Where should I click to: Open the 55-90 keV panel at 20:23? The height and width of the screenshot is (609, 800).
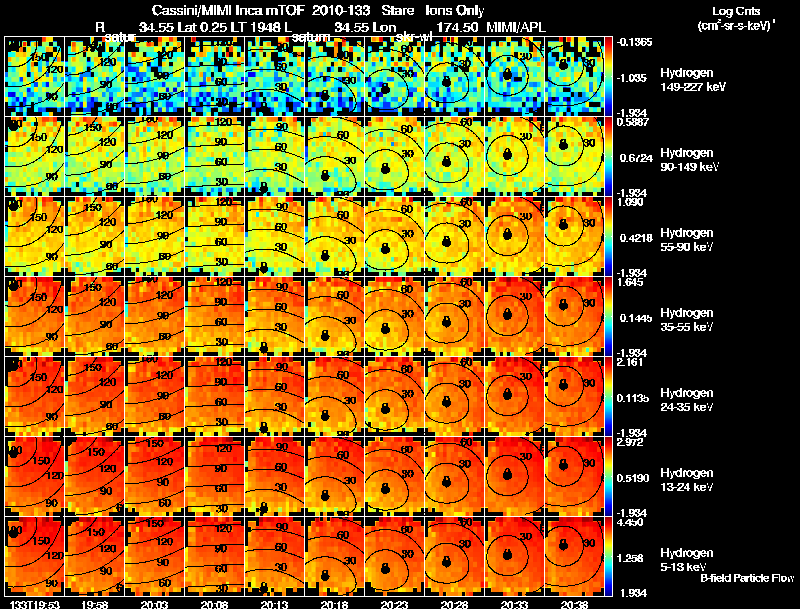pos(394,236)
